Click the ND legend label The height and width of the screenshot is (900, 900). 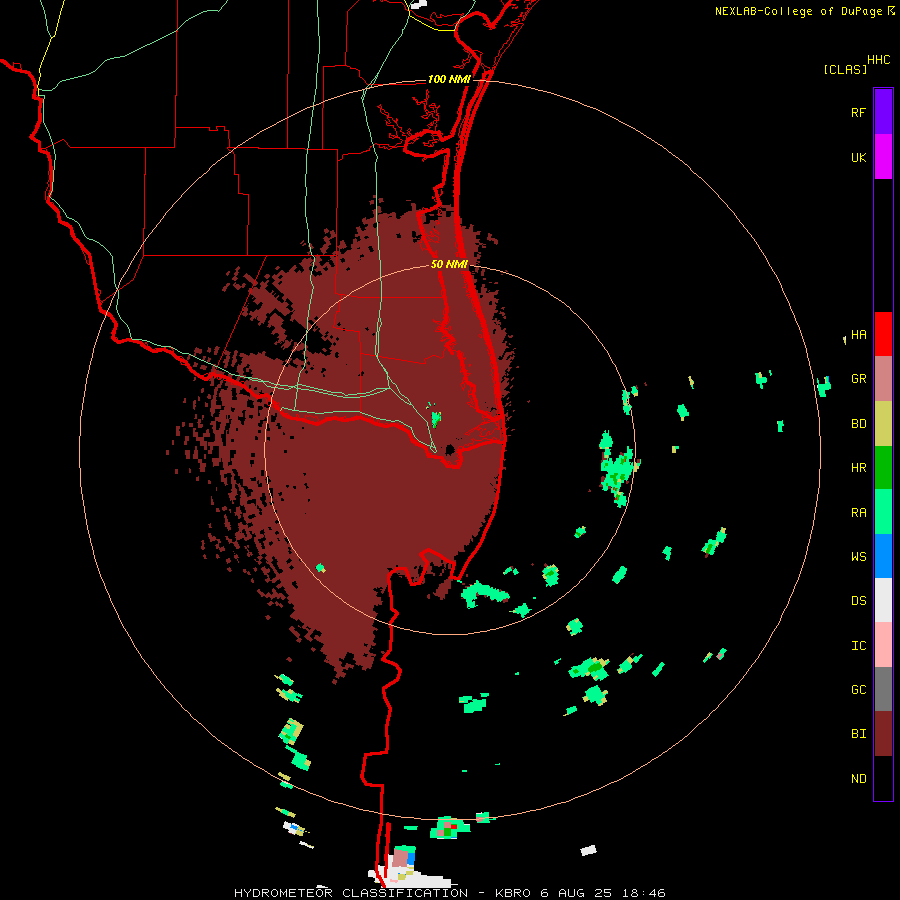point(858,779)
